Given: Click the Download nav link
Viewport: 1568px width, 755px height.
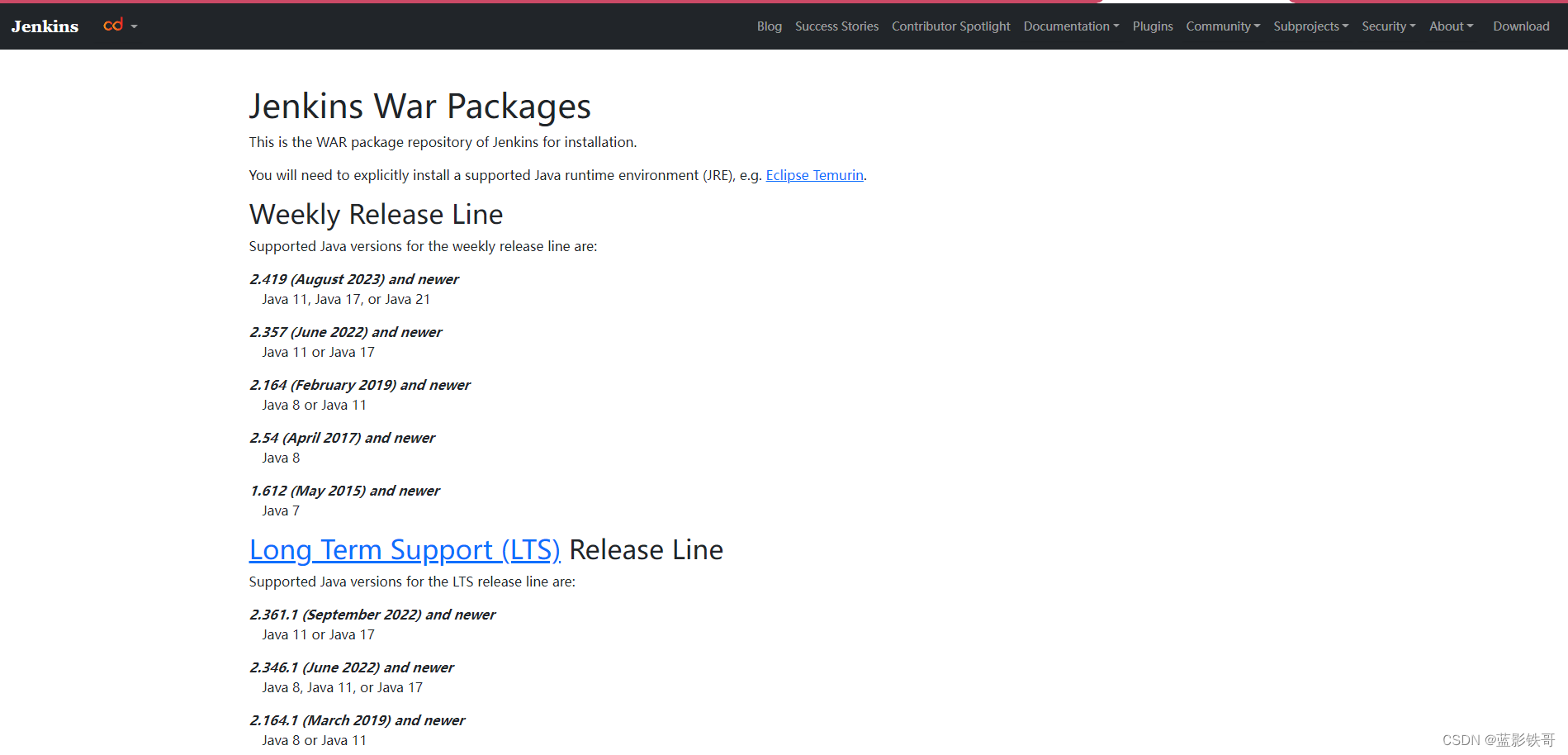Looking at the screenshot, I should coord(1521,26).
